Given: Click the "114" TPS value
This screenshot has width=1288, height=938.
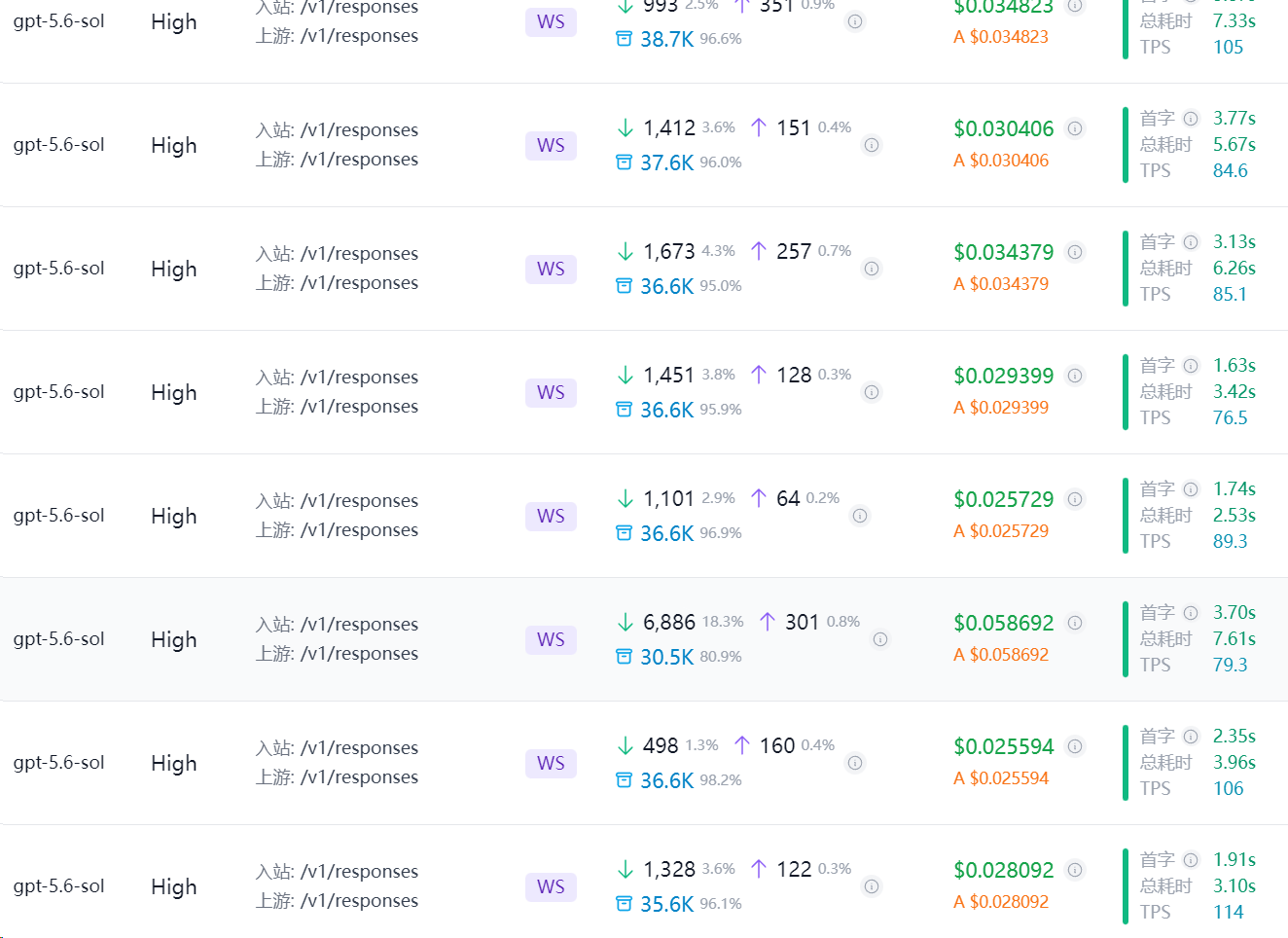Looking at the screenshot, I should point(1229,913).
